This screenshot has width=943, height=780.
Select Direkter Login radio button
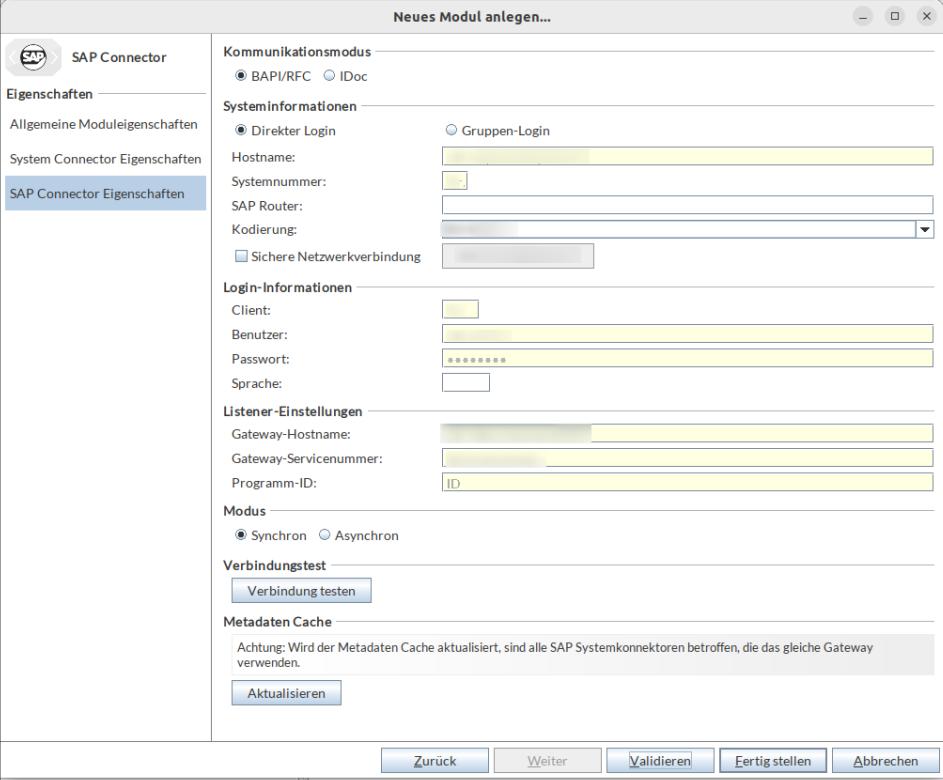pos(240,130)
